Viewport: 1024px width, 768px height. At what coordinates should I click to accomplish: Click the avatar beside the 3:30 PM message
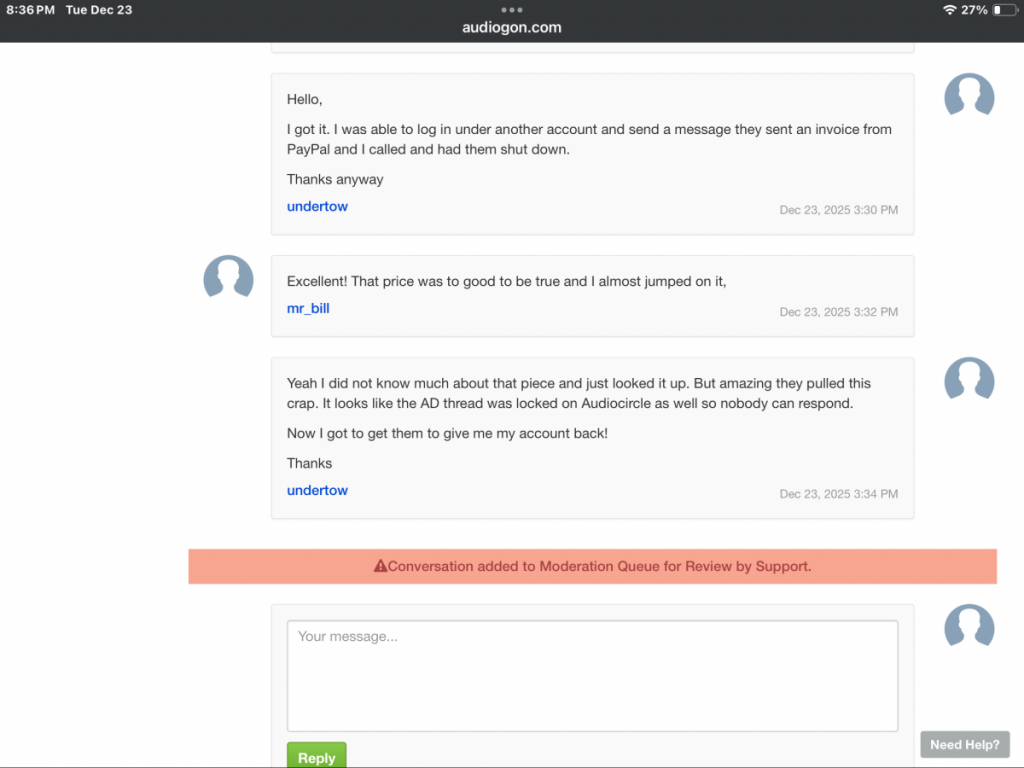[x=969, y=97]
